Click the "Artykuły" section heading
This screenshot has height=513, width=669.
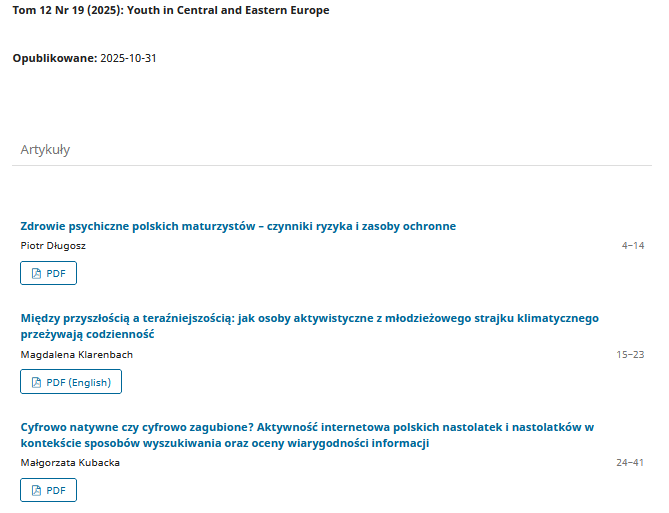[45, 150]
